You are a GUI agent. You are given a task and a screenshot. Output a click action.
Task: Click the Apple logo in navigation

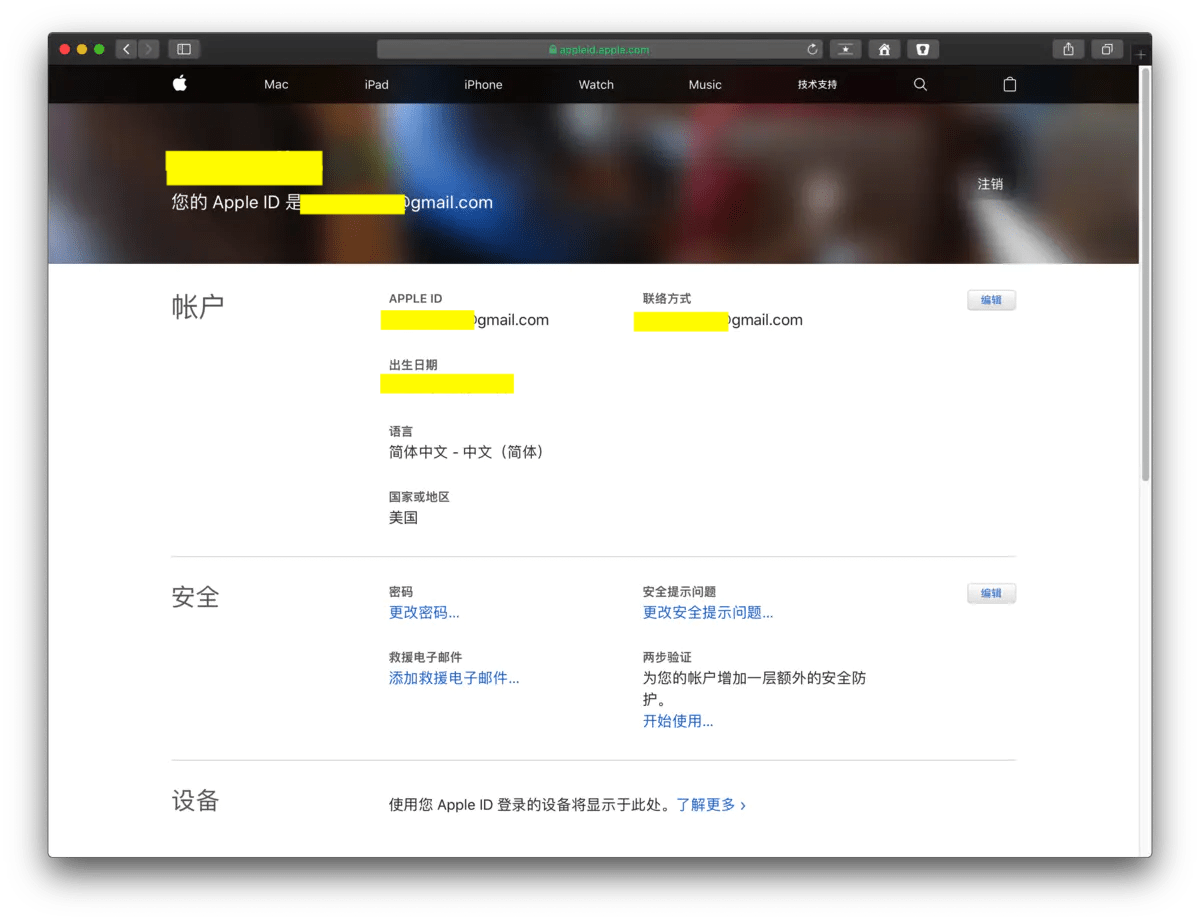(180, 84)
